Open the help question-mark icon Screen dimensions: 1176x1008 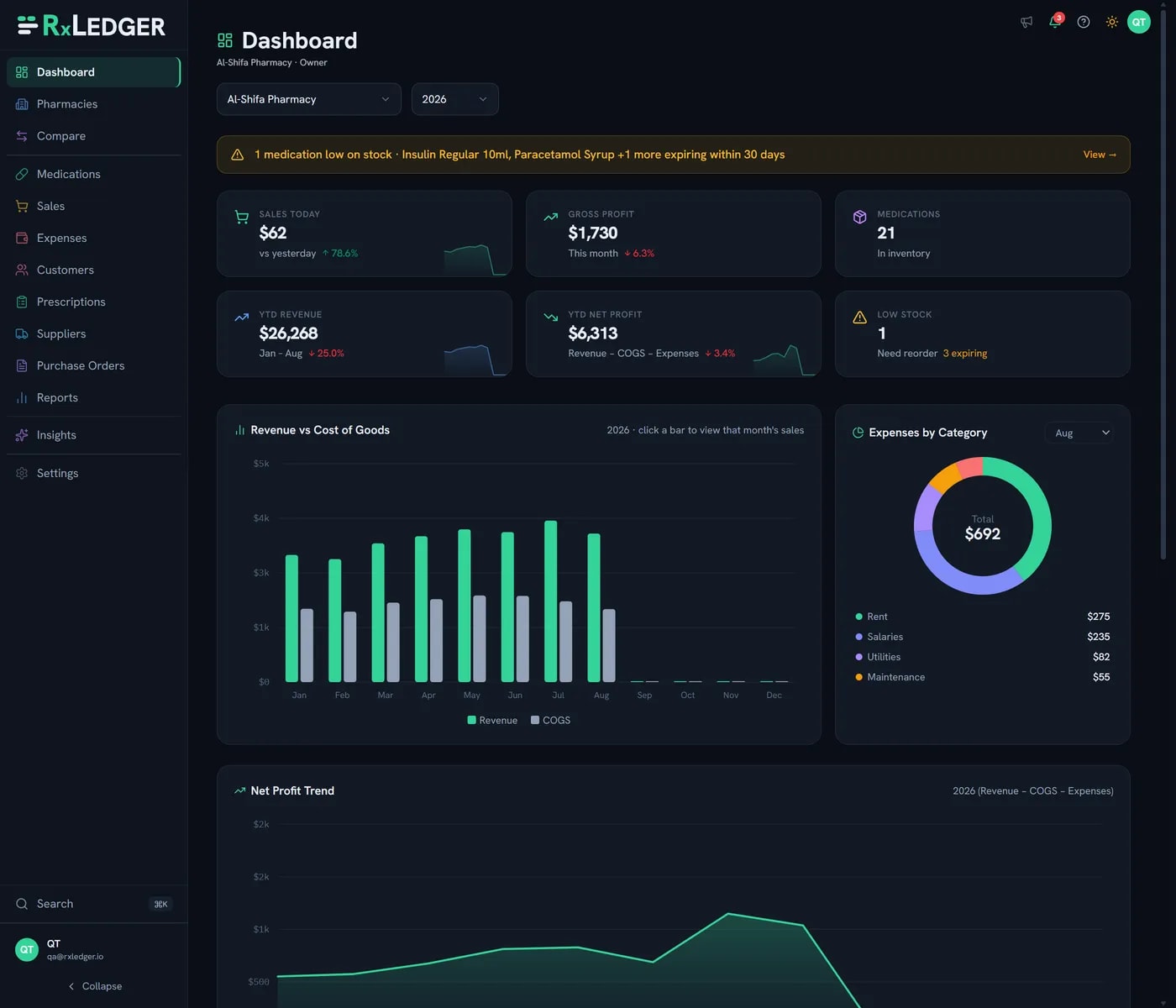1084,22
